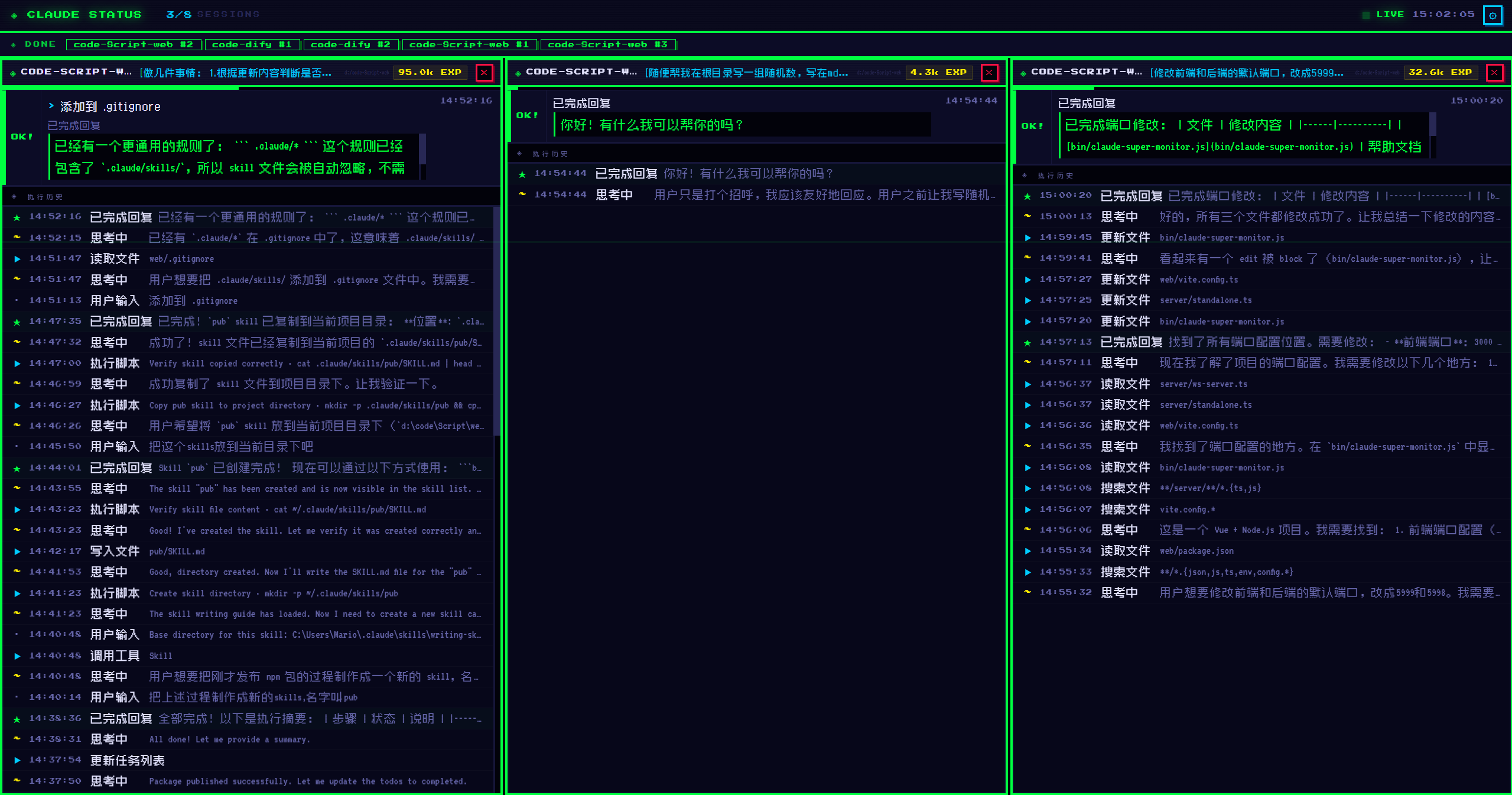Click the 95.0k EXP badge
This screenshot has width=1512, height=795.
click(430, 72)
